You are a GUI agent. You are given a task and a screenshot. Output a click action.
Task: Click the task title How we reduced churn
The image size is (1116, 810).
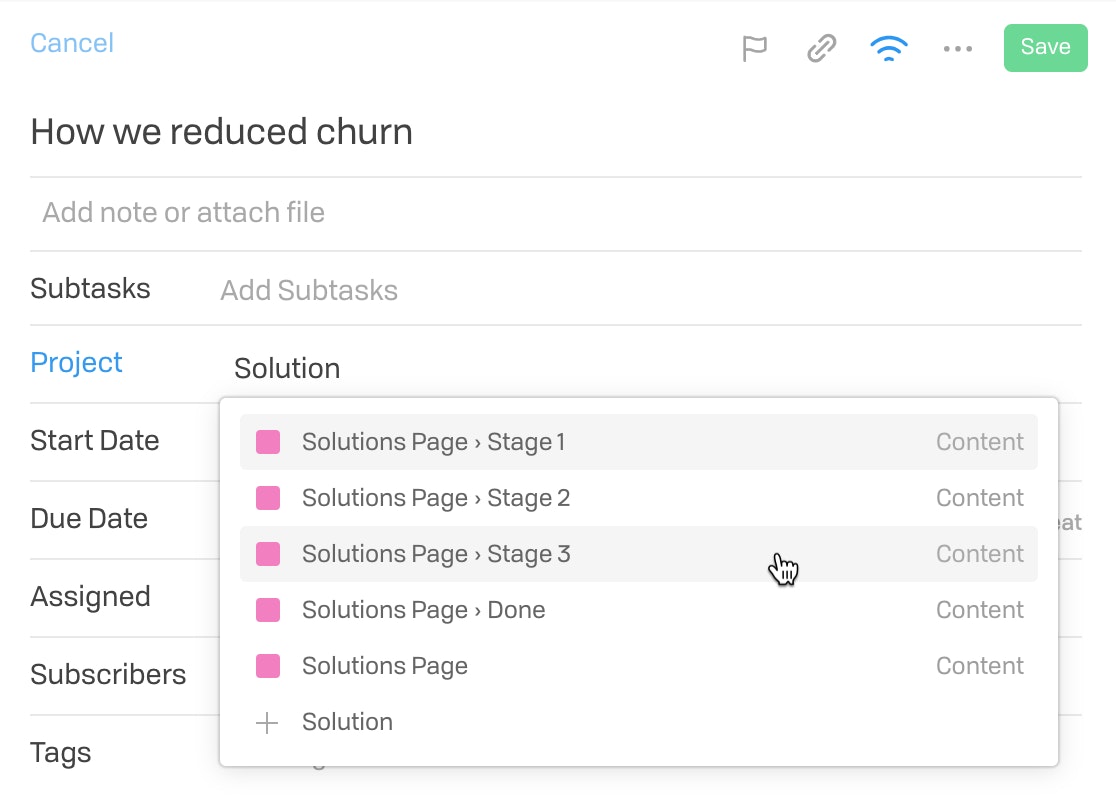coord(221,132)
